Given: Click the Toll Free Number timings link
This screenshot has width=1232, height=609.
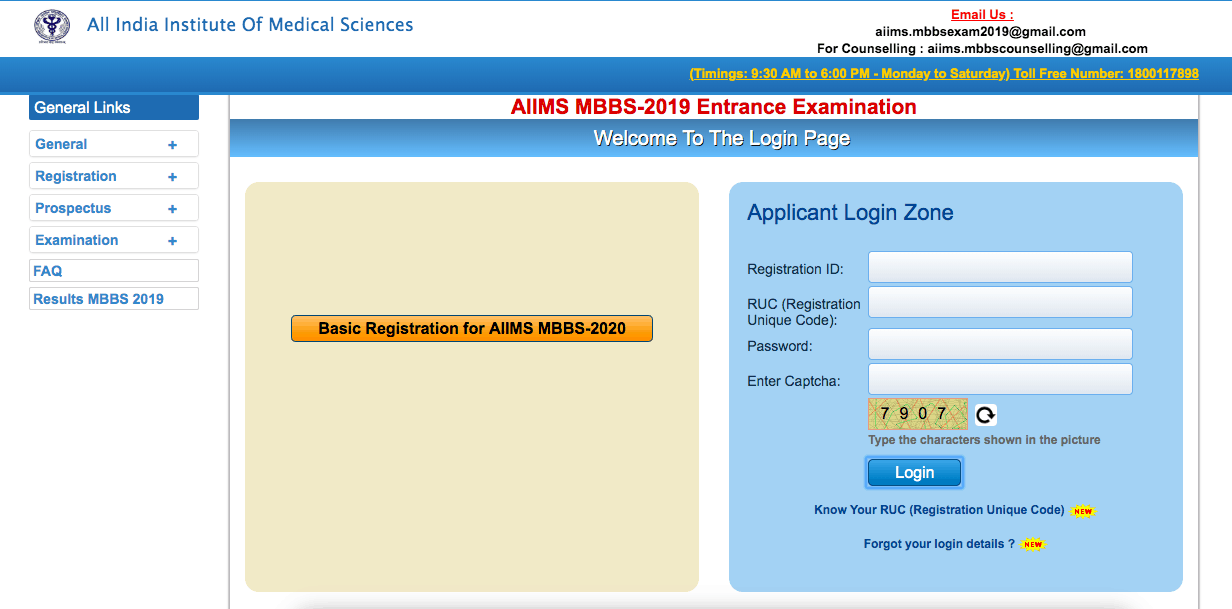Looking at the screenshot, I should 943,74.
